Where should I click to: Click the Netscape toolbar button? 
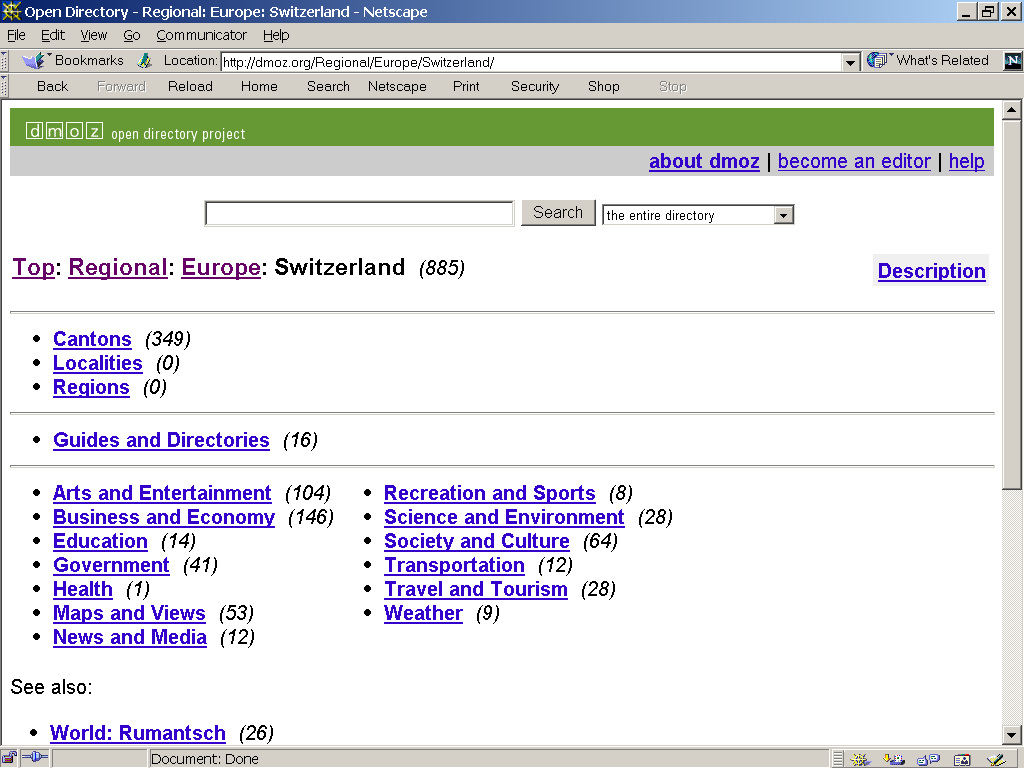click(397, 86)
